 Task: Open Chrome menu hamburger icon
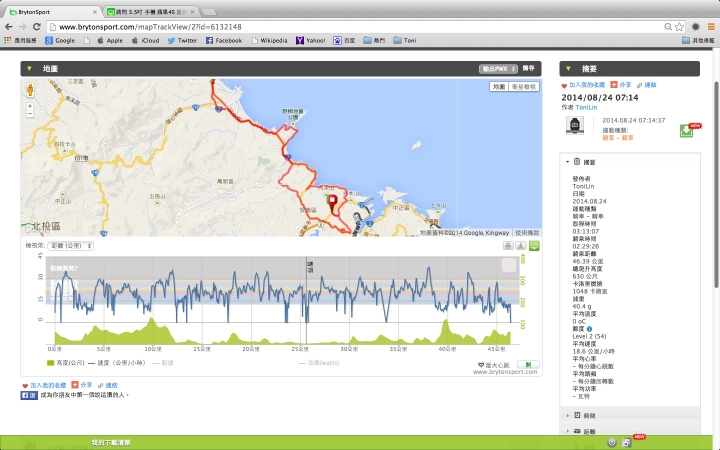pos(710,27)
